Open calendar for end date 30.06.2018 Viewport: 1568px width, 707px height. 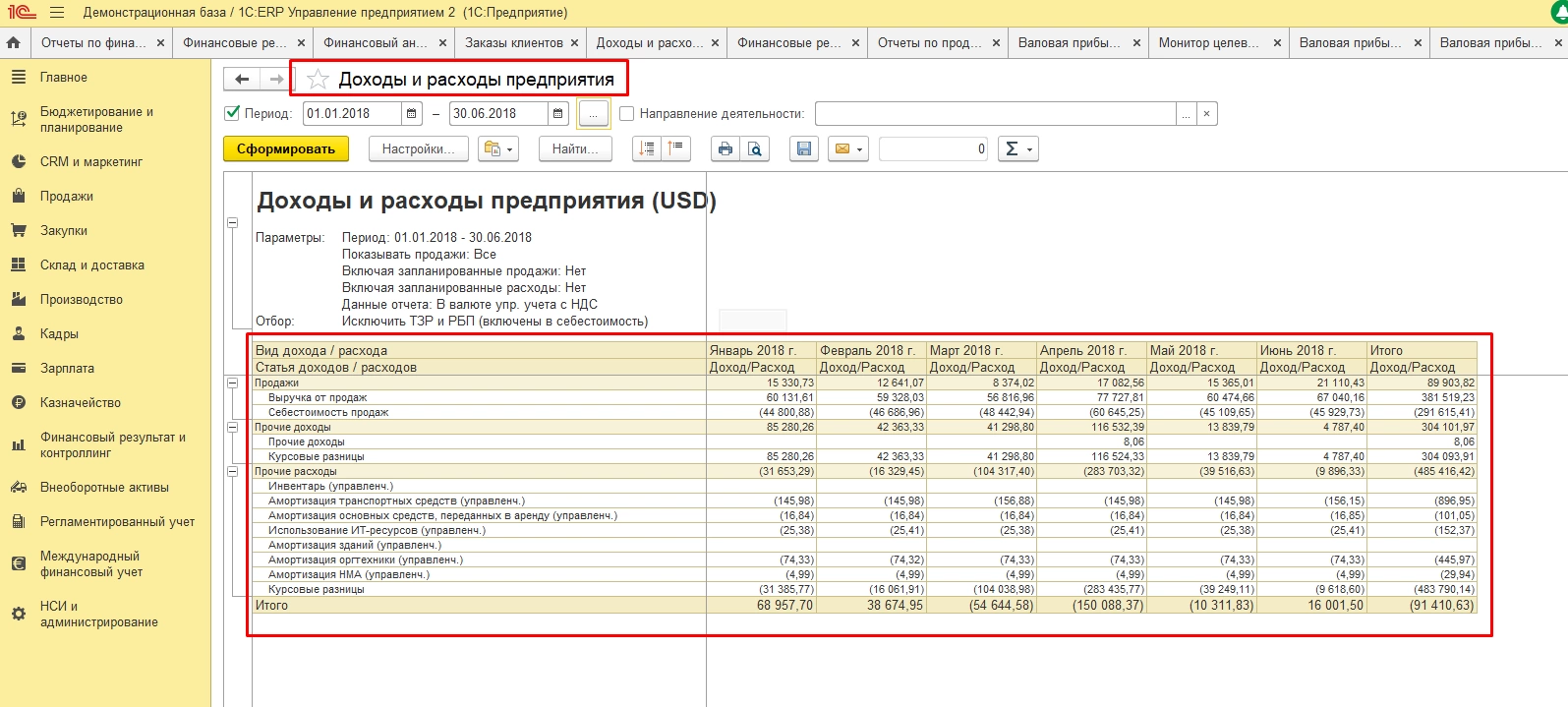[x=558, y=113]
